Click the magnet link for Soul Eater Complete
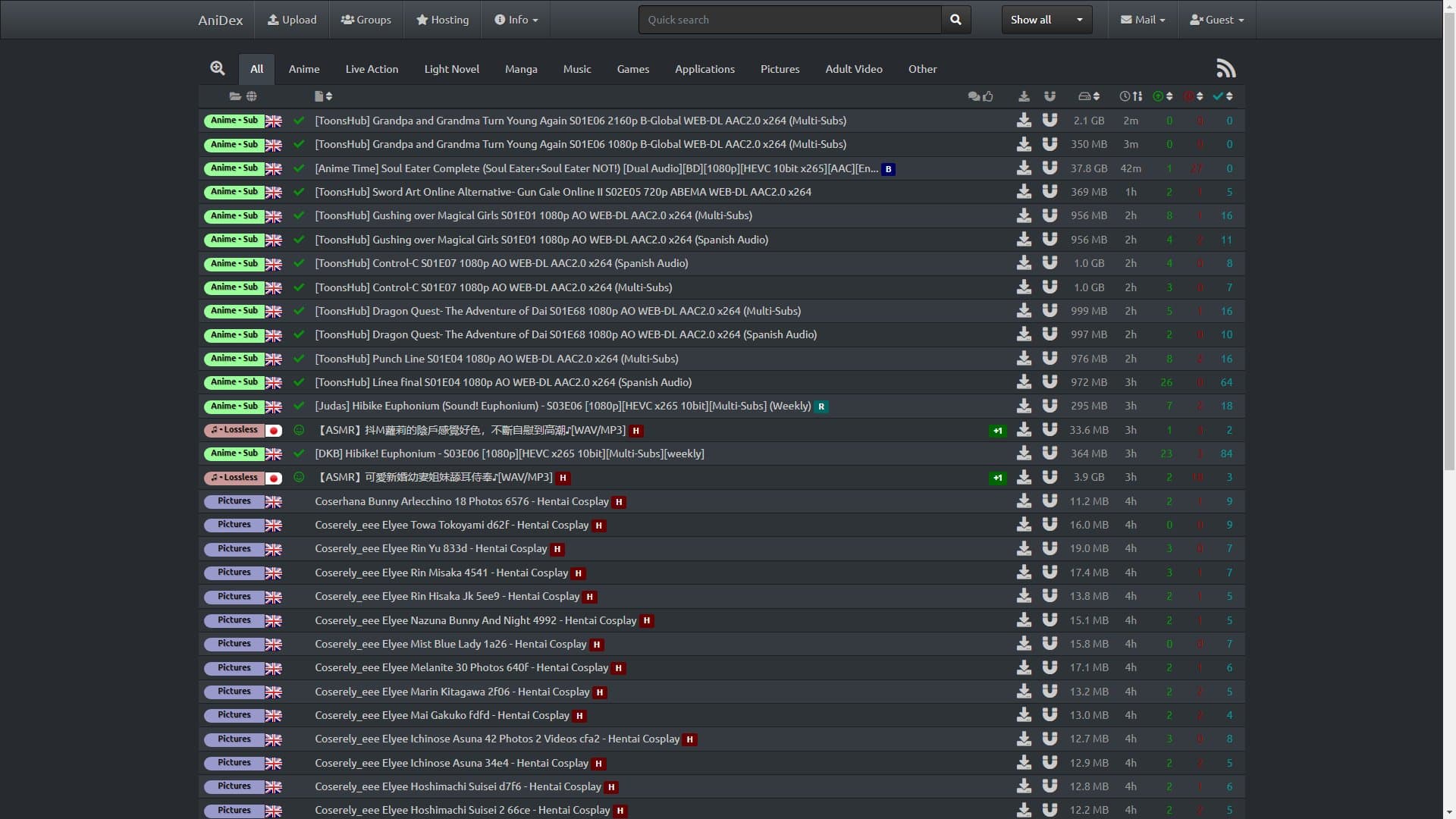1456x819 pixels. pos(1050,168)
